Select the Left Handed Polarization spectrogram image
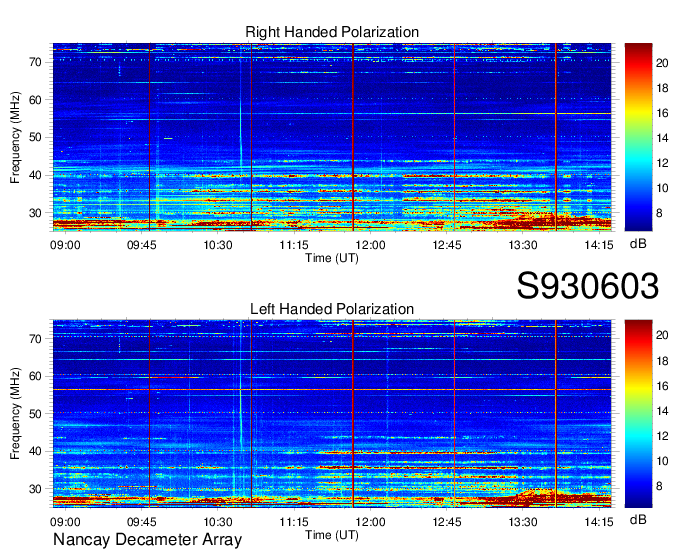 [332, 414]
